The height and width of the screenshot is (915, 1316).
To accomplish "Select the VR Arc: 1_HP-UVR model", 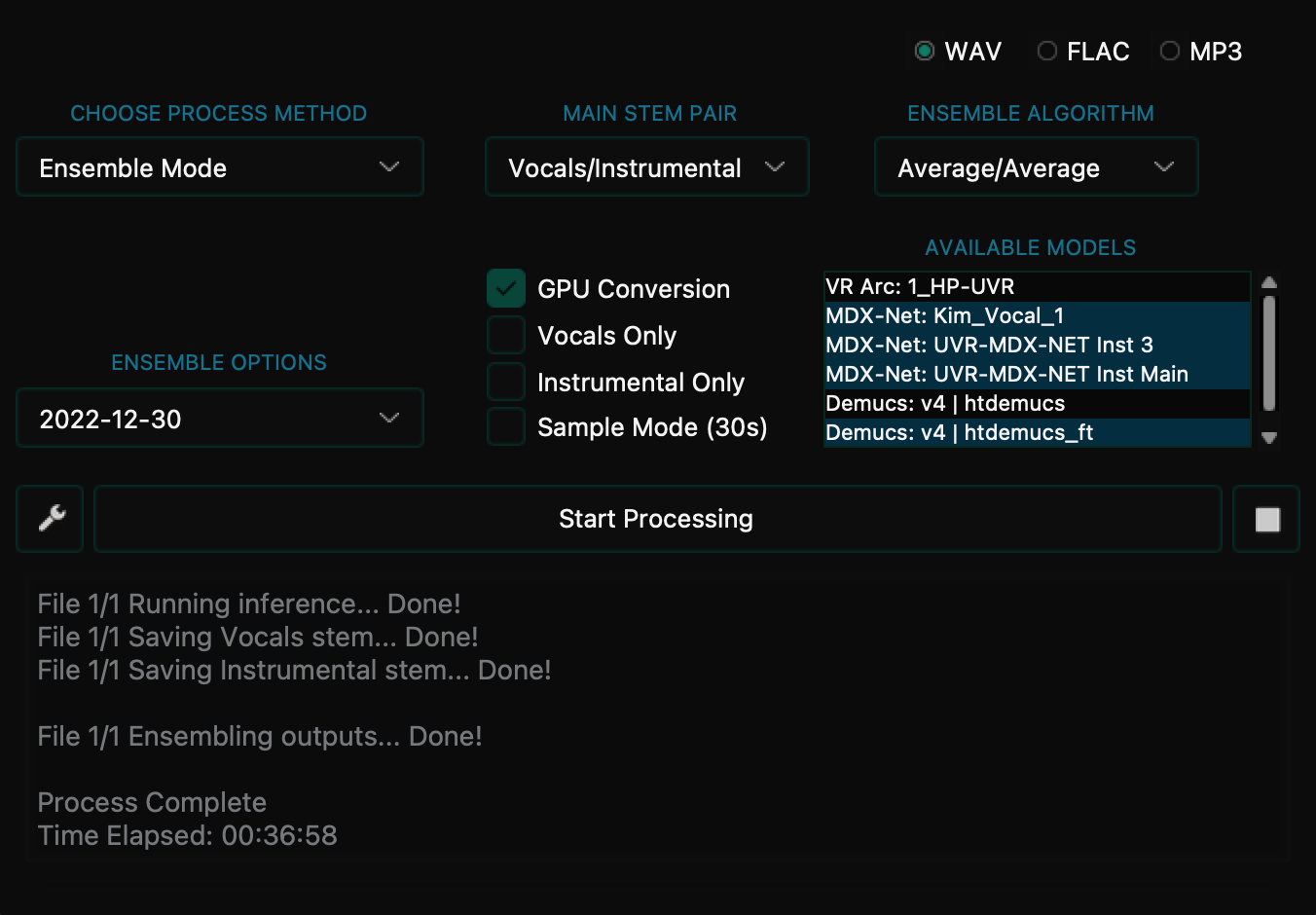I will (973, 286).
